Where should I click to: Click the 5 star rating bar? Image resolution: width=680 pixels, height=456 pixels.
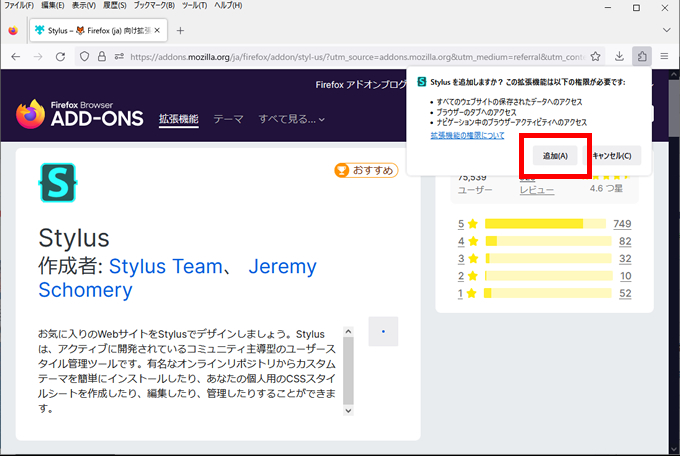click(x=545, y=224)
